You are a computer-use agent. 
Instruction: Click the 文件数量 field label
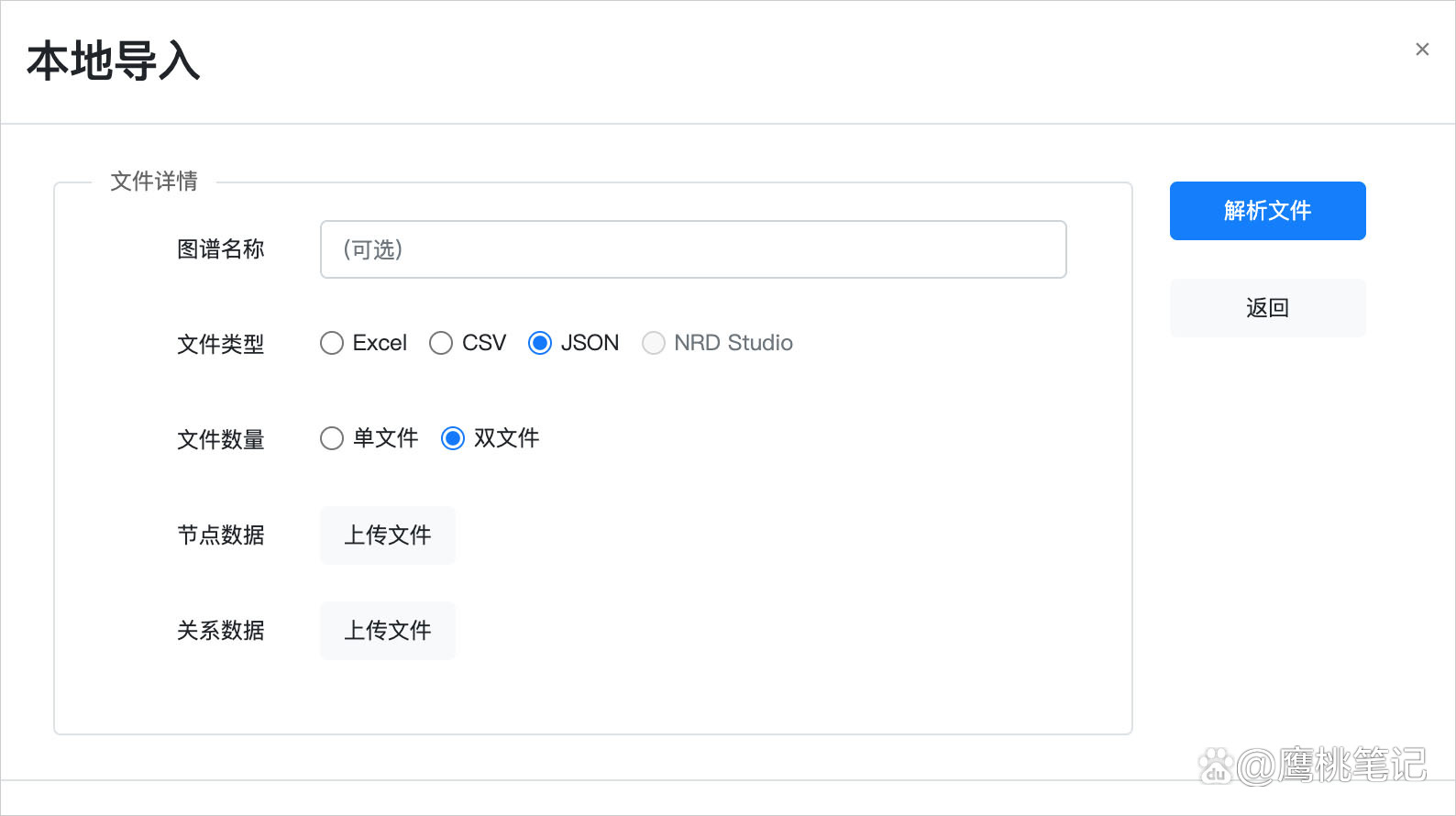tap(221, 440)
